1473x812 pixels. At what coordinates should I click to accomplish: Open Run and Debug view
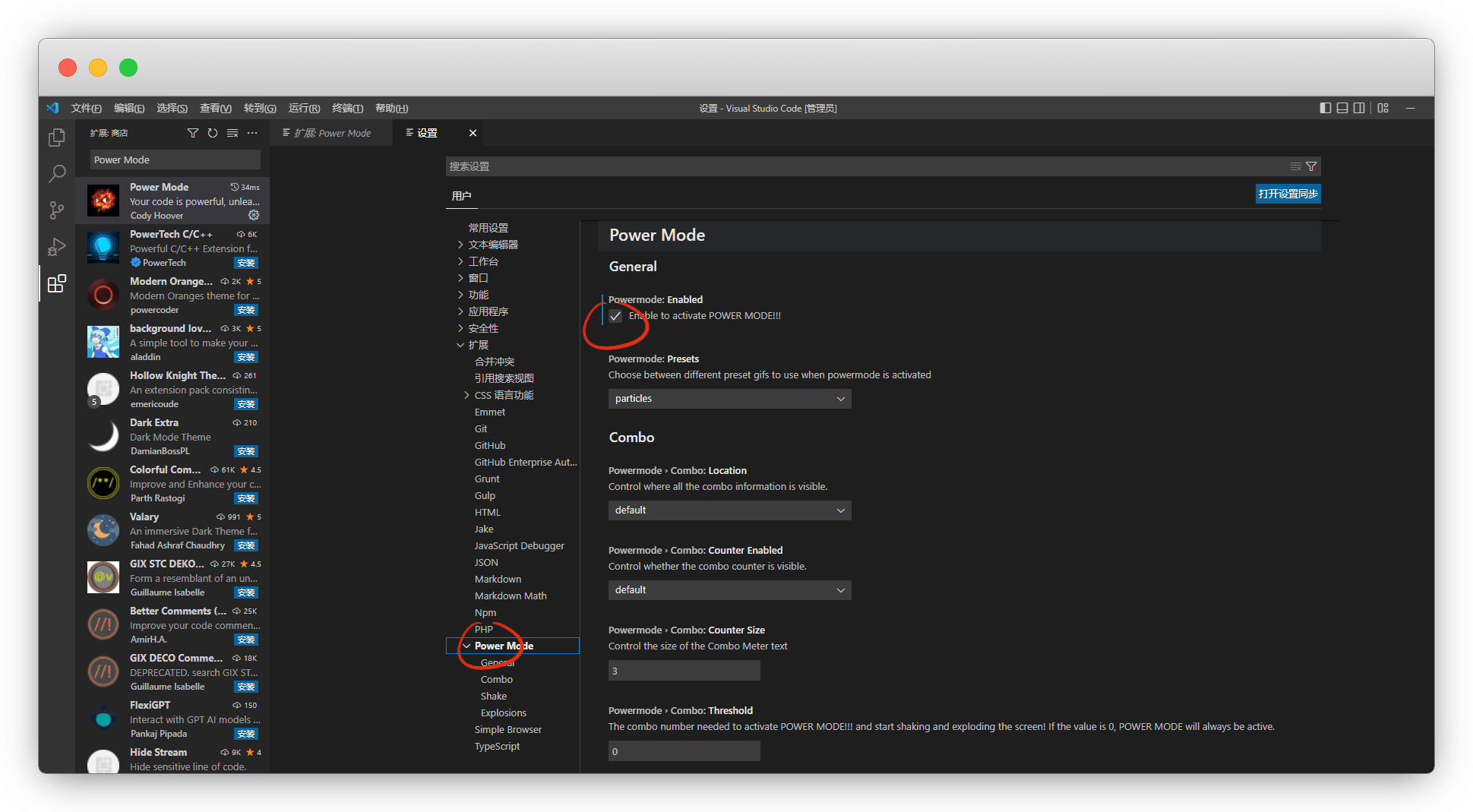[x=57, y=247]
